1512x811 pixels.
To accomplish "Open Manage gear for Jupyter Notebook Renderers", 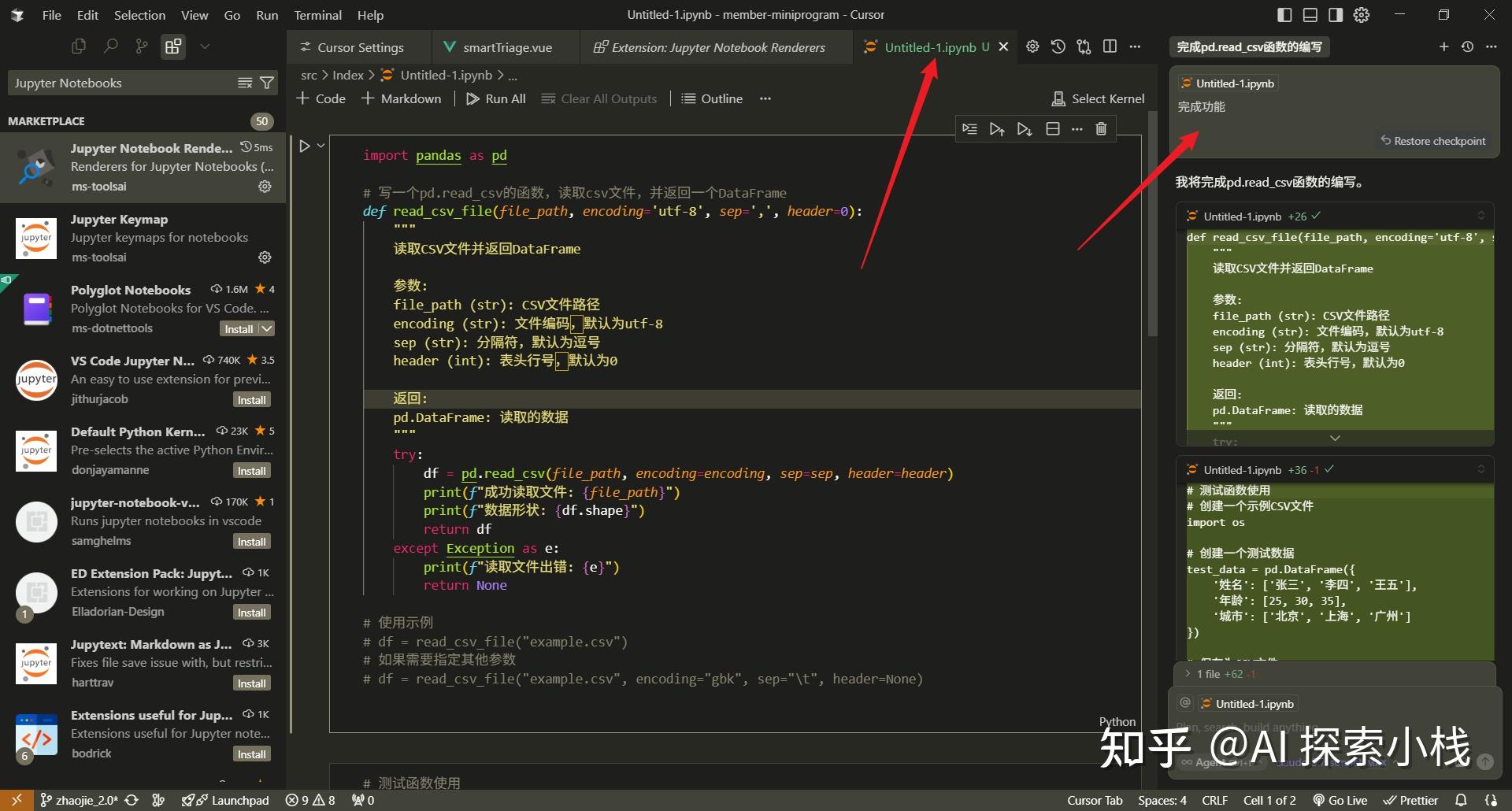I will [x=265, y=187].
